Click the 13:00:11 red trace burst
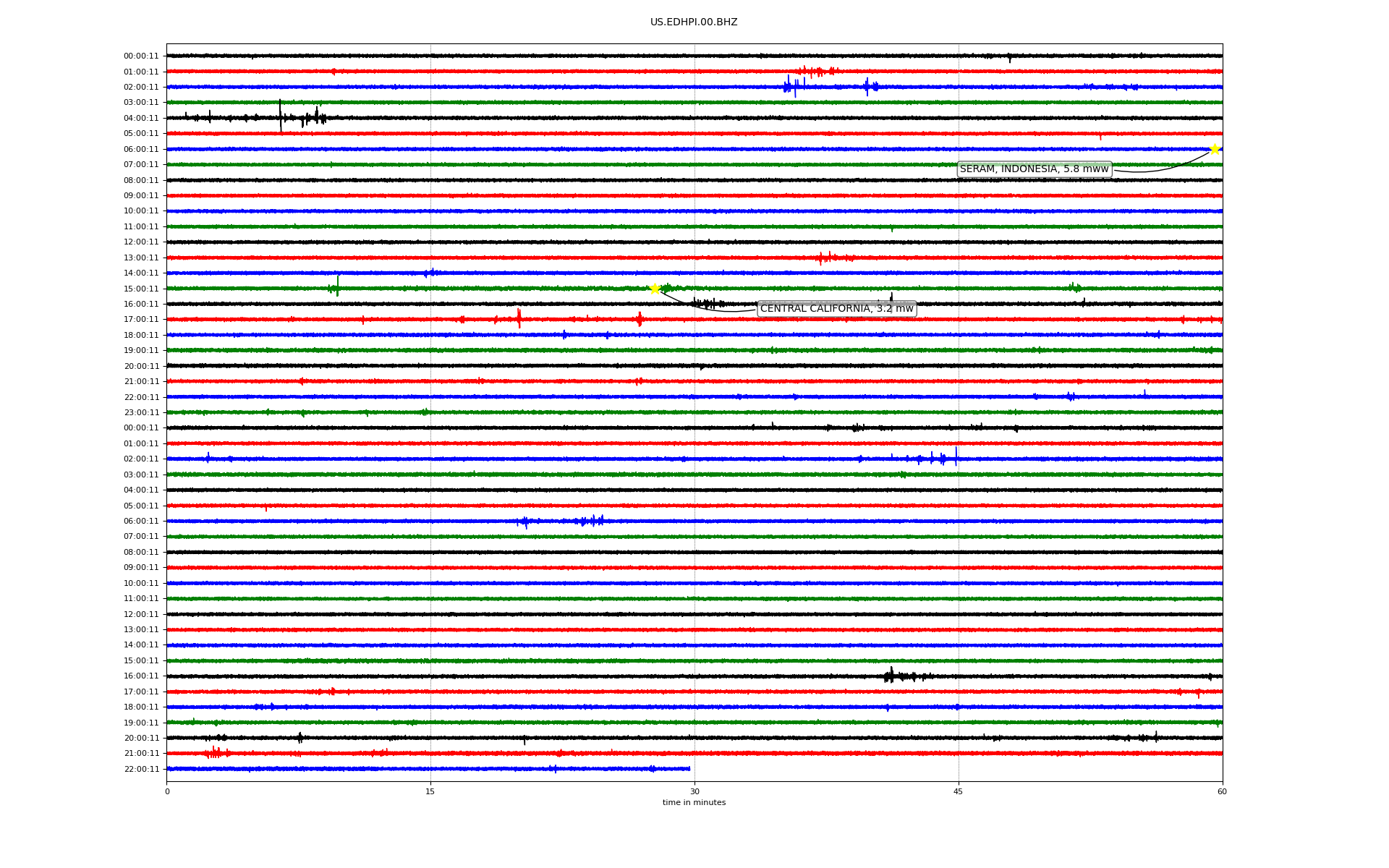Screen dimensions: 1389x868 (829, 258)
